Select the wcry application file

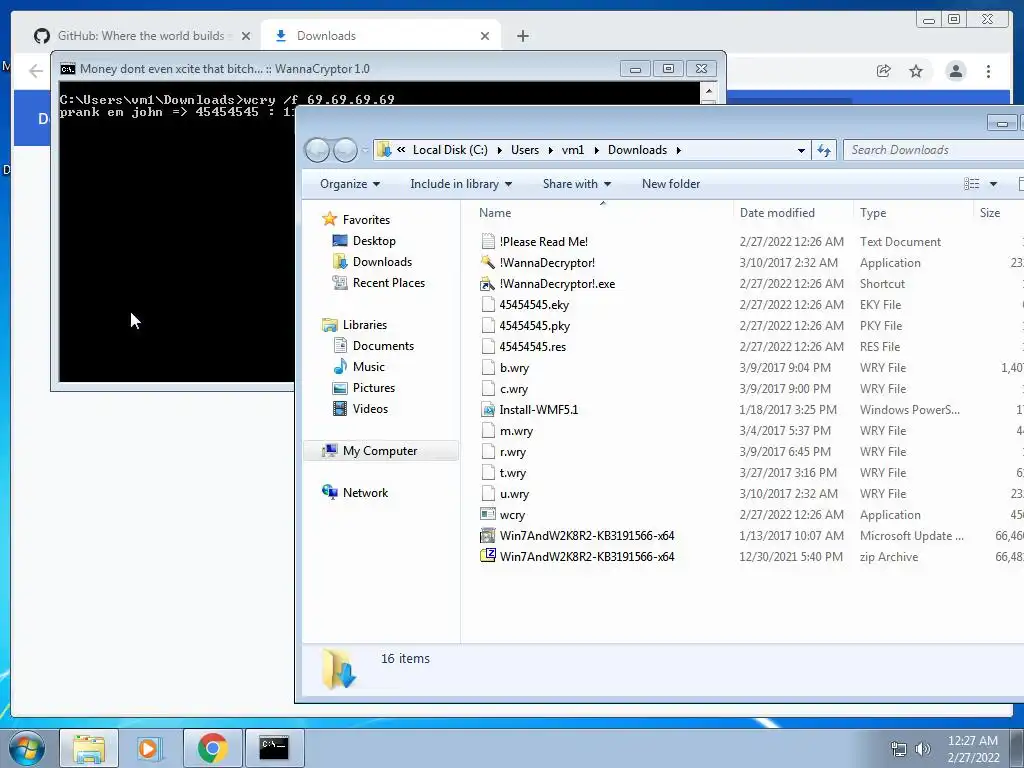512,515
